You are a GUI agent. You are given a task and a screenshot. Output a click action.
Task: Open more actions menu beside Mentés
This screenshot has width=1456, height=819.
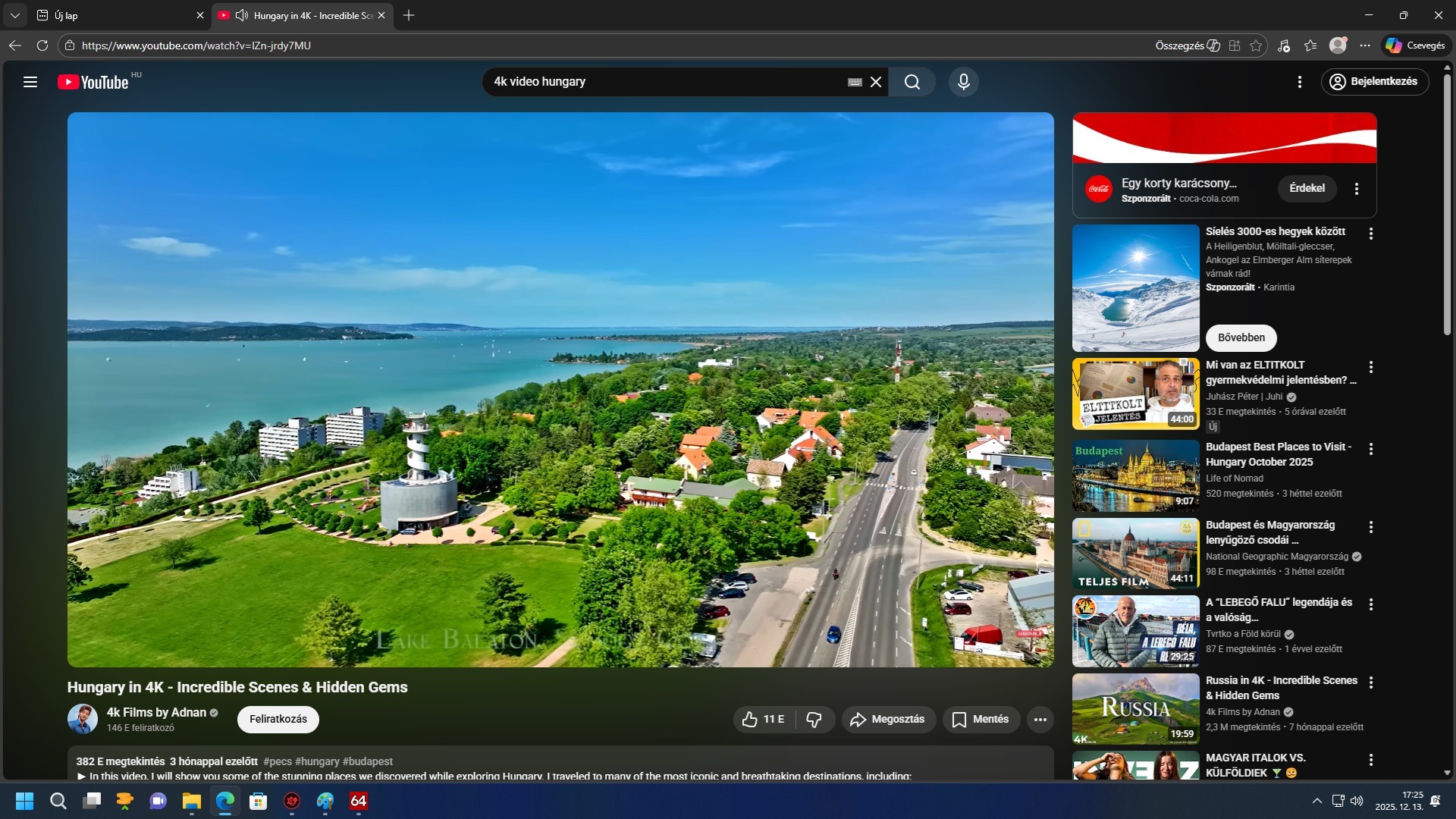click(x=1040, y=719)
